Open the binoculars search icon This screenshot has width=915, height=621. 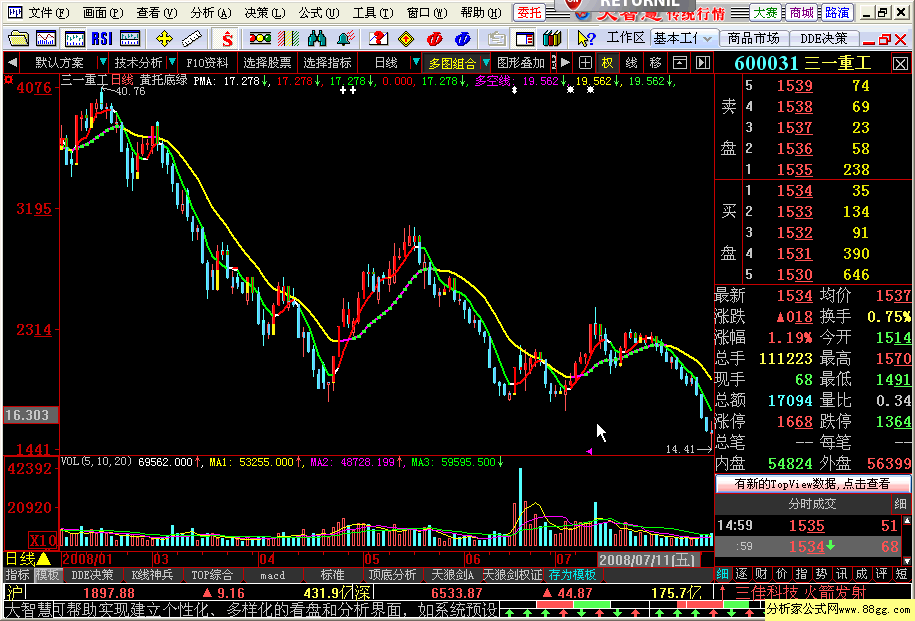[316, 39]
